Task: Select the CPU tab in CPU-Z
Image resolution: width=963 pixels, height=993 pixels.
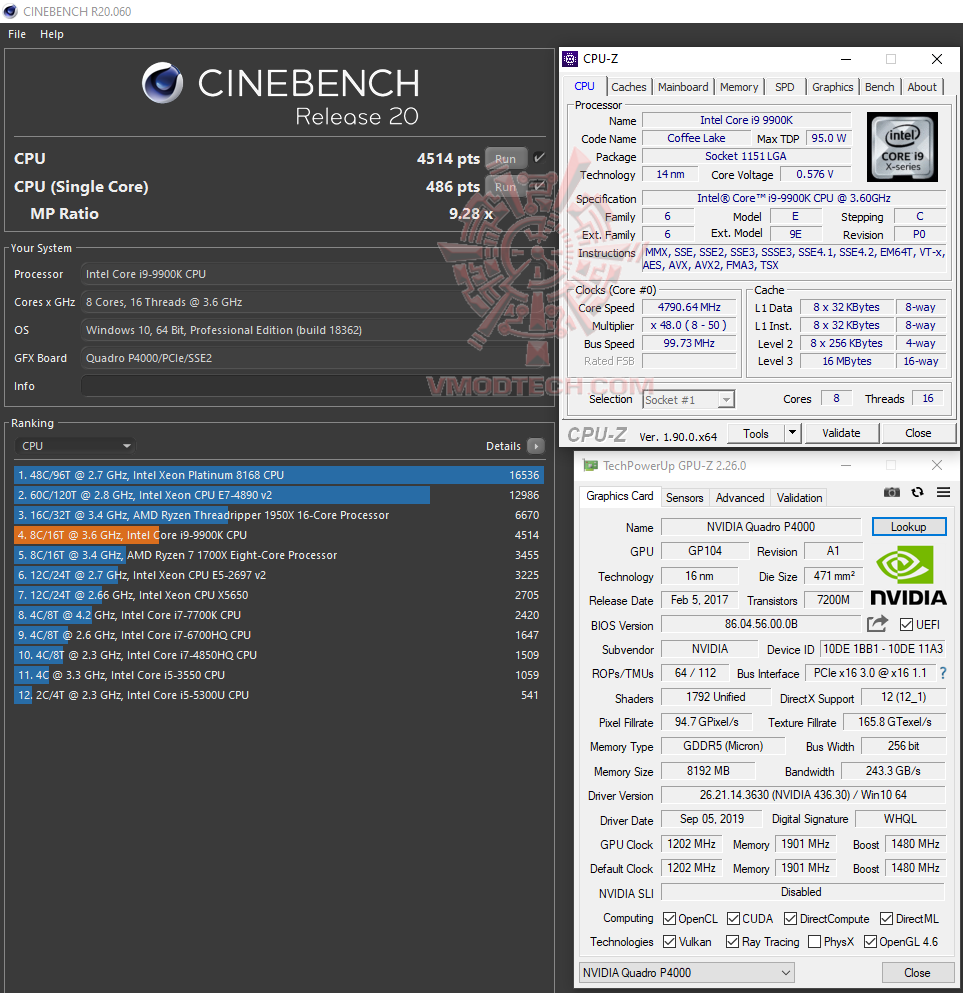Action: click(x=584, y=86)
